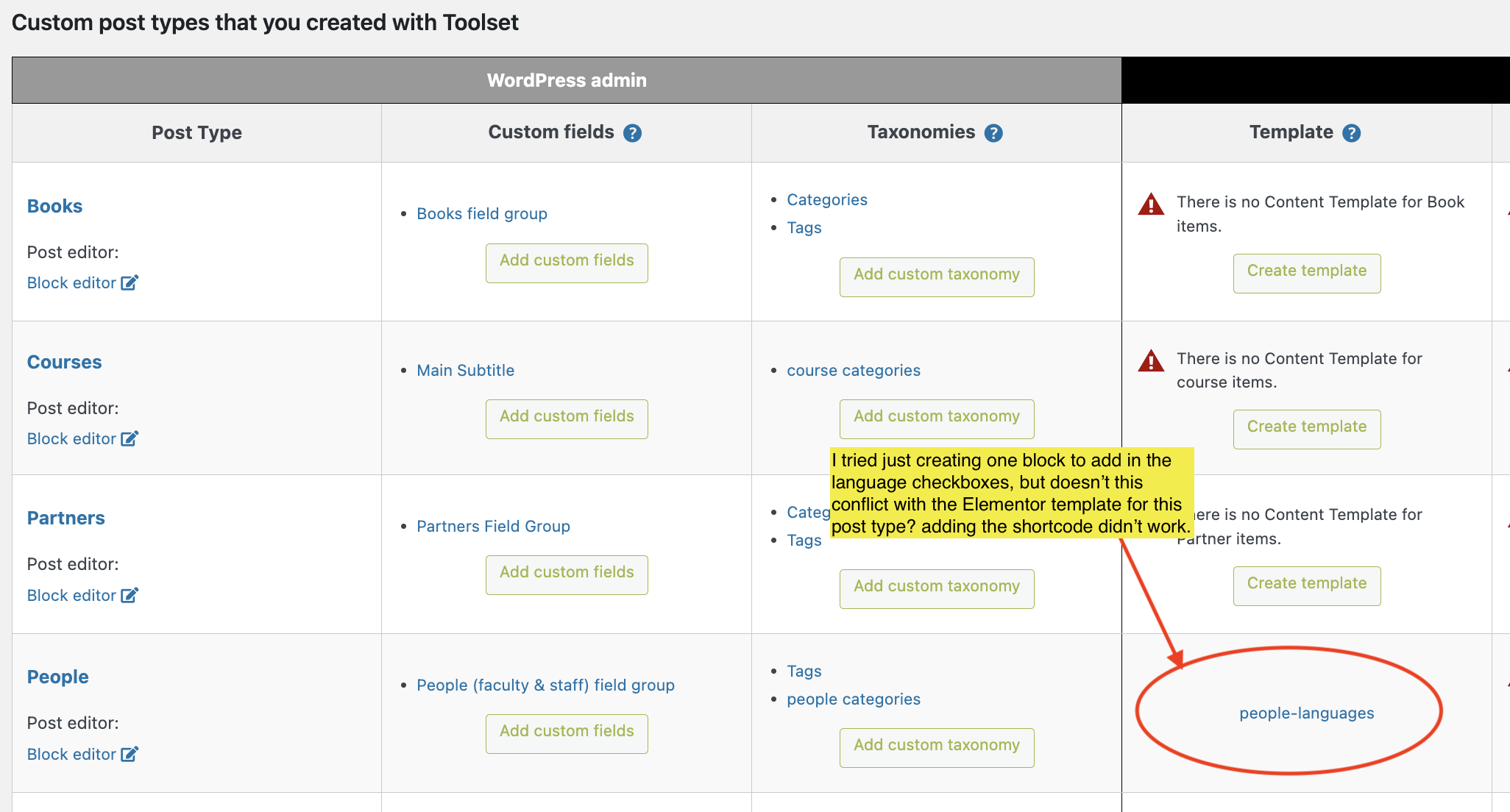This screenshot has width=1510, height=812.
Task: Click the Custom fields help question icon
Action: [632, 133]
